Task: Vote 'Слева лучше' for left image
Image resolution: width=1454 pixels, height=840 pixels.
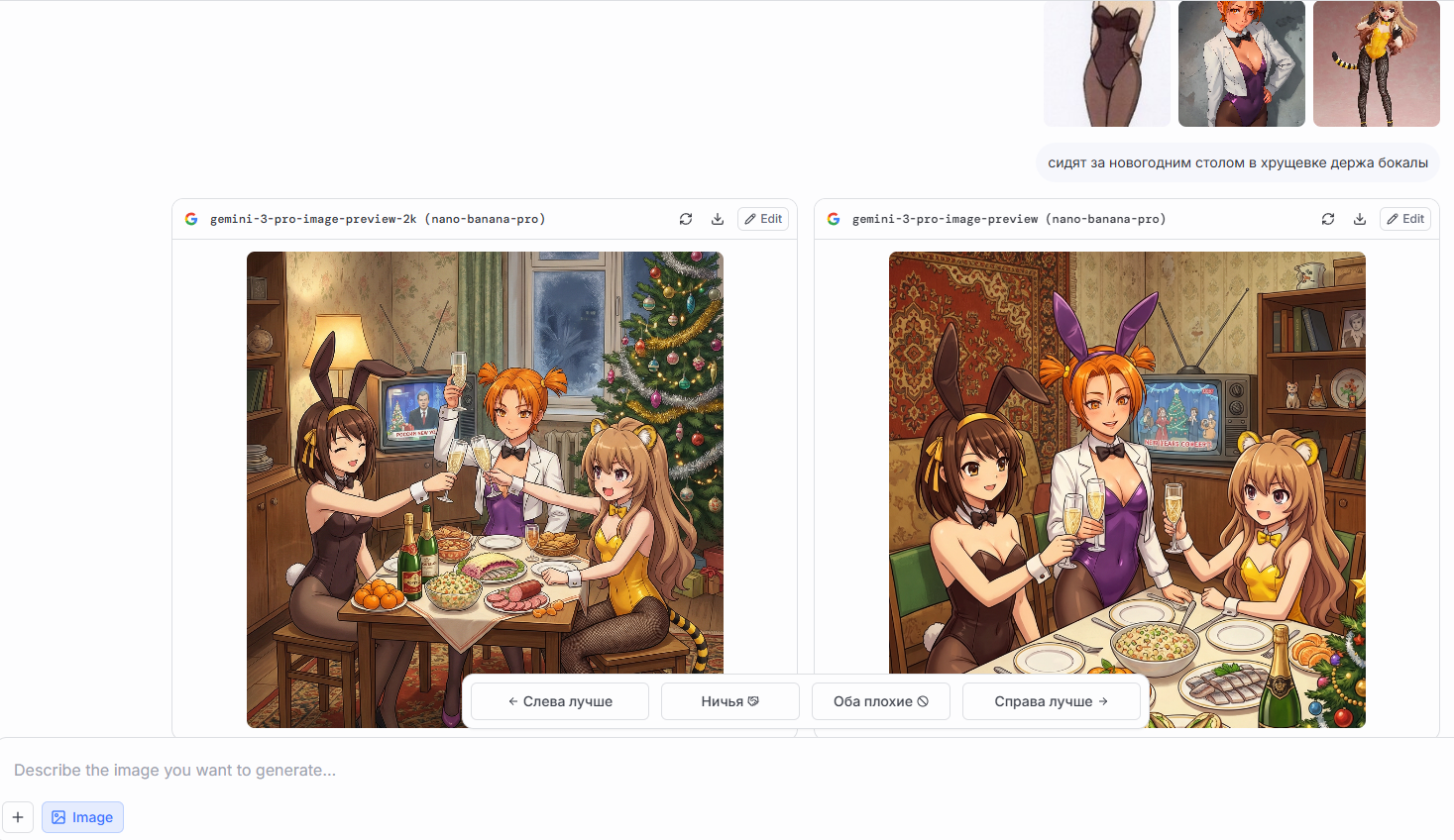Action: click(x=560, y=701)
